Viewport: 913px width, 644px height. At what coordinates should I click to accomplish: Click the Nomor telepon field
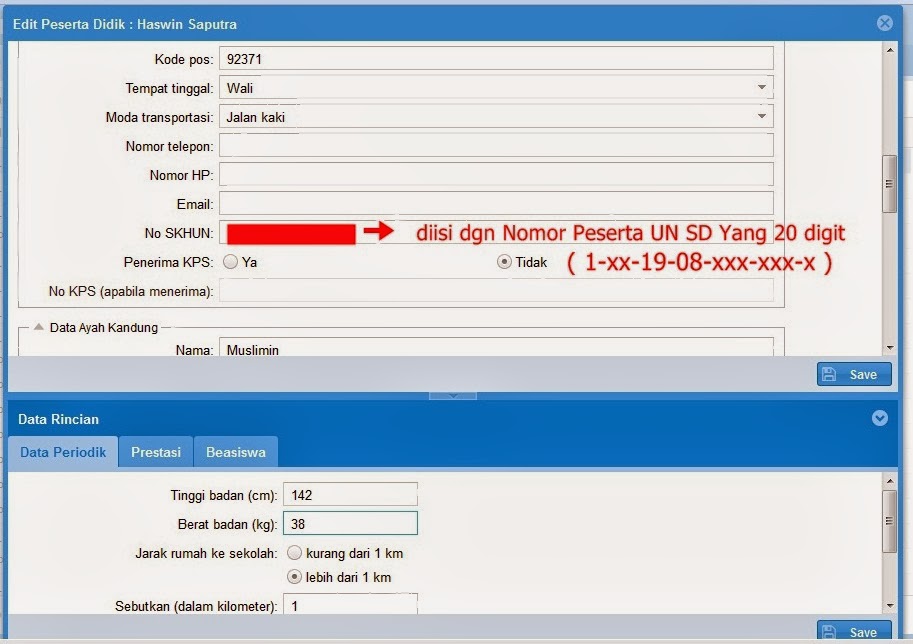[496, 146]
